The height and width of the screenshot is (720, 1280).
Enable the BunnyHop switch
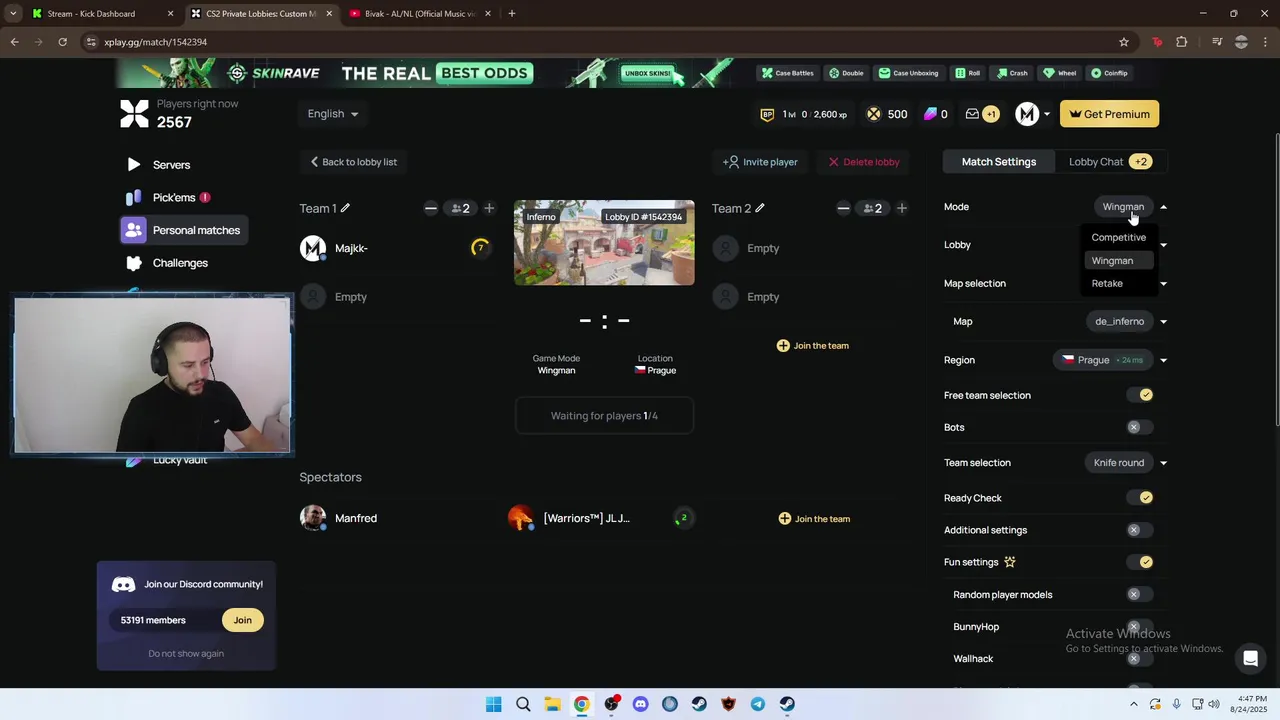click(1140, 627)
